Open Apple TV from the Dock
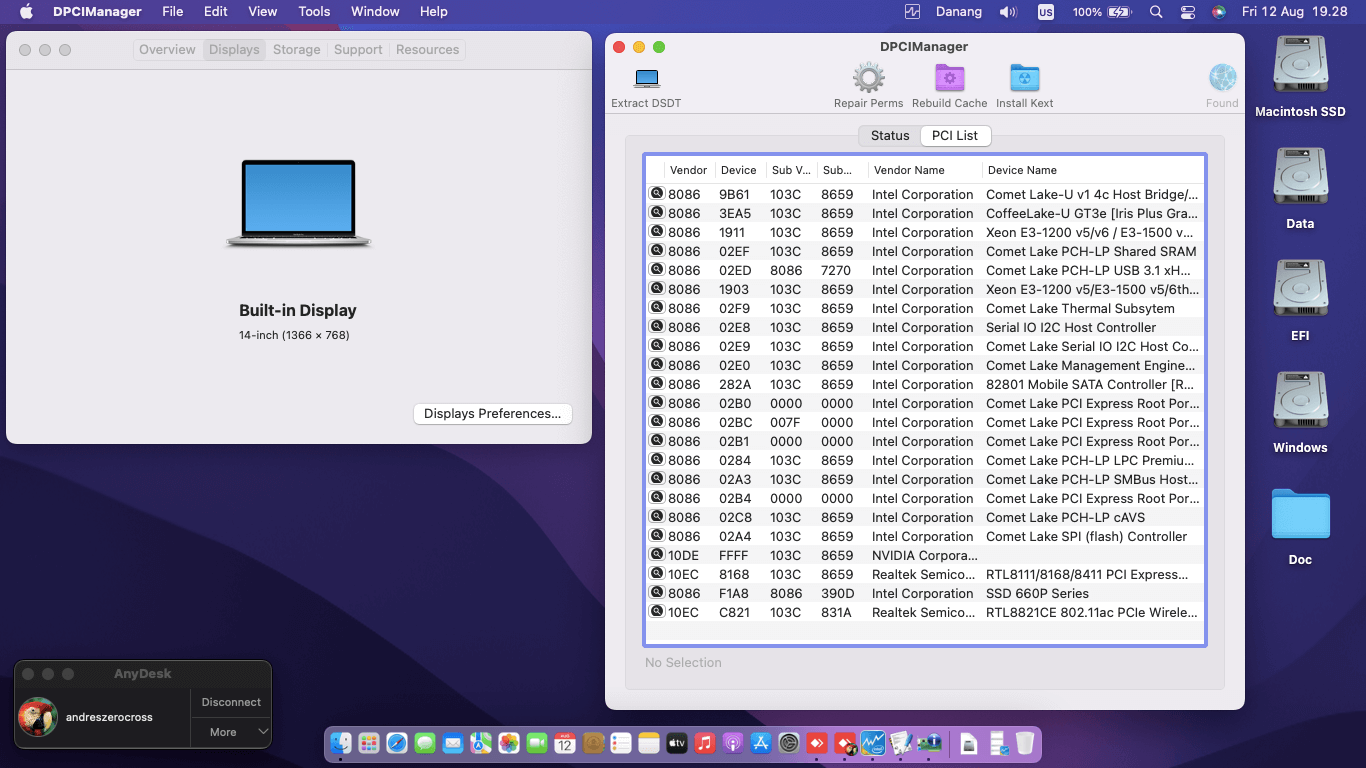The image size is (1366, 768). tap(677, 743)
